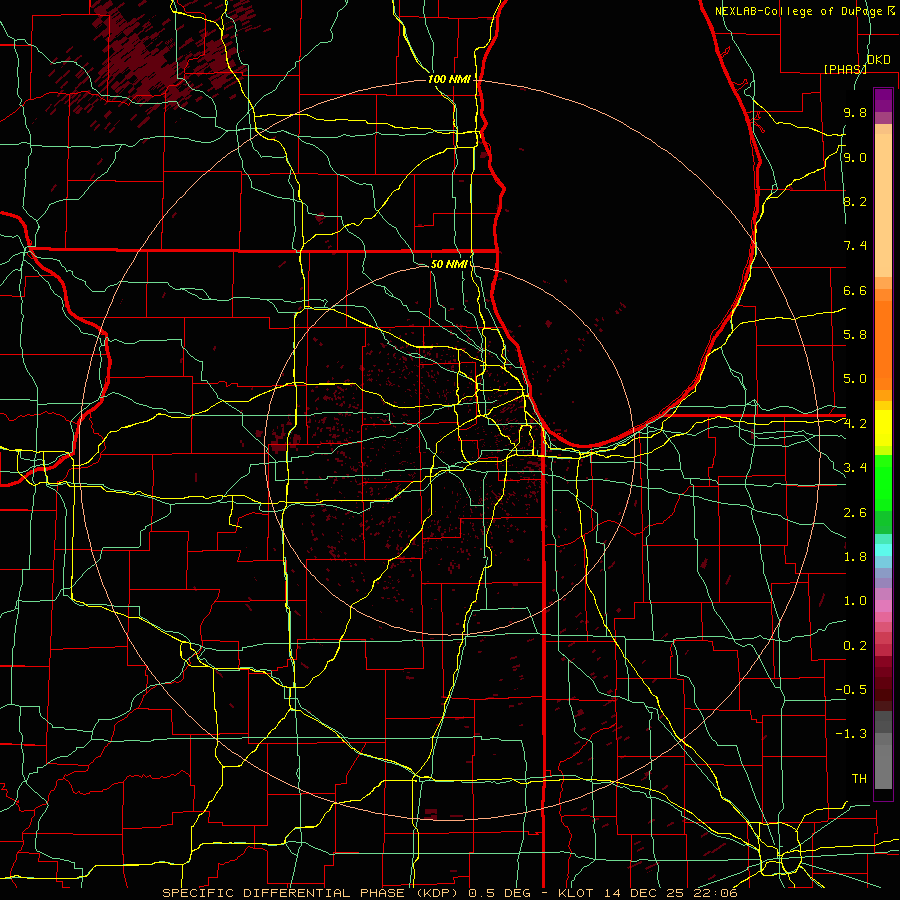Click the 9.8 scale value
This screenshot has width=900, height=900.
pyautogui.click(x=855, y=112)
